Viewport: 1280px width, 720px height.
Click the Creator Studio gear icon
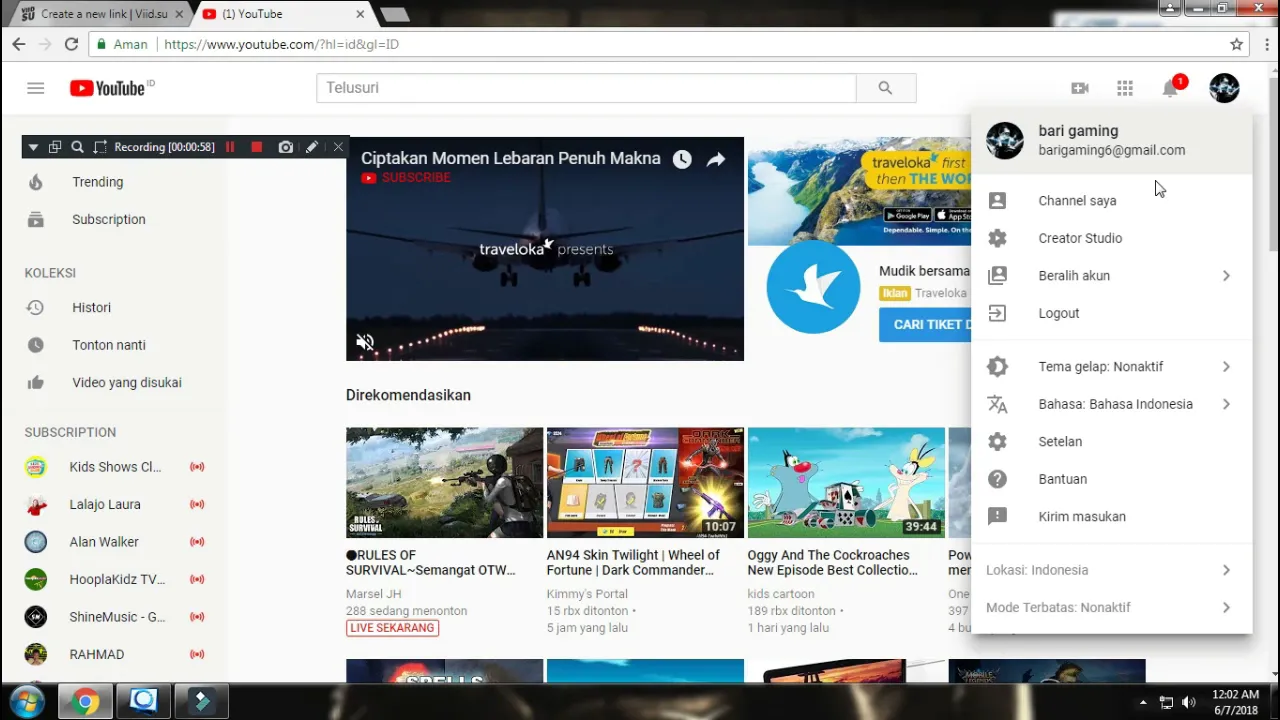click(997, 238)
